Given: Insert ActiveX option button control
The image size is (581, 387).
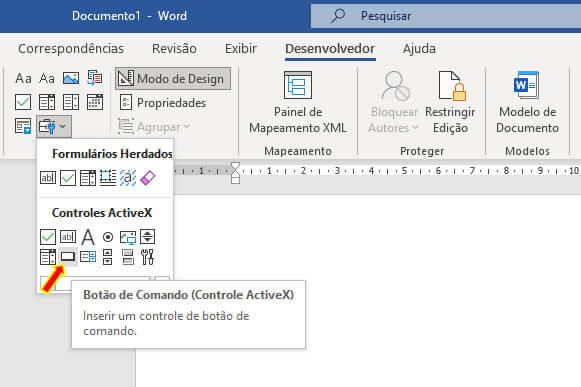Looking at the screenshot, I should (108, 236).
